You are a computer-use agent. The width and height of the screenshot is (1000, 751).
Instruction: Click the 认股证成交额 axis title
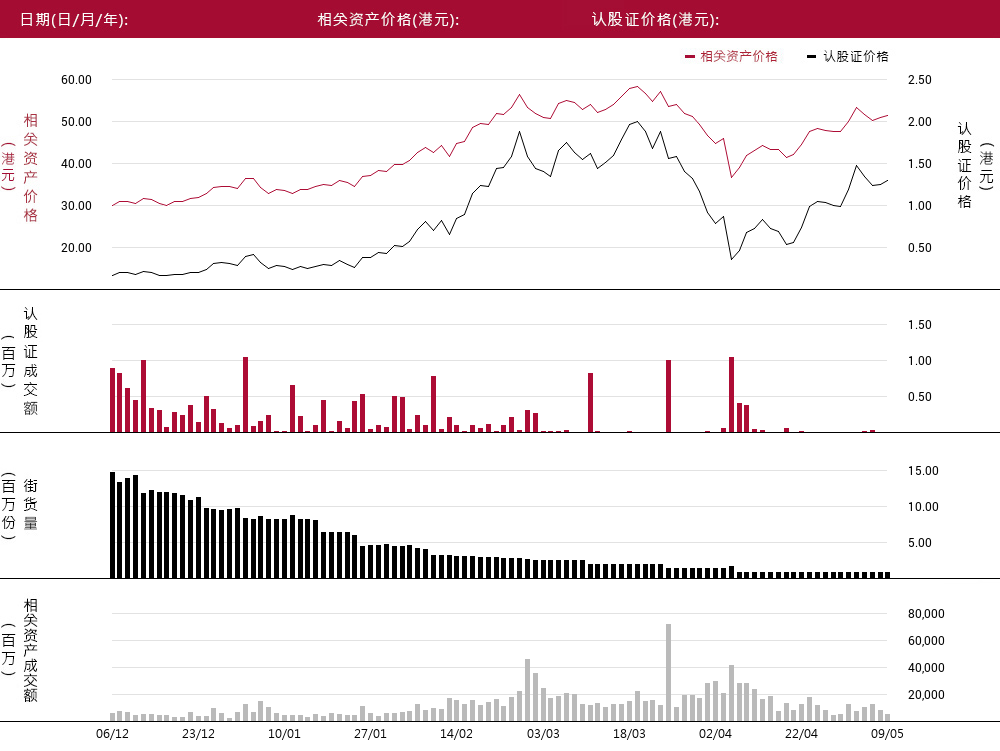pyautogui.click(x=30, y=361)
